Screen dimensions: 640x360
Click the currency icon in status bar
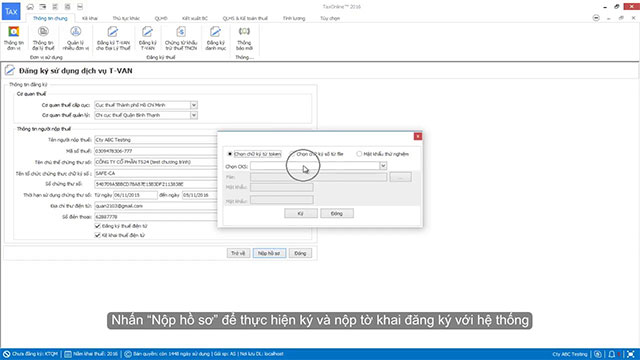598,354
